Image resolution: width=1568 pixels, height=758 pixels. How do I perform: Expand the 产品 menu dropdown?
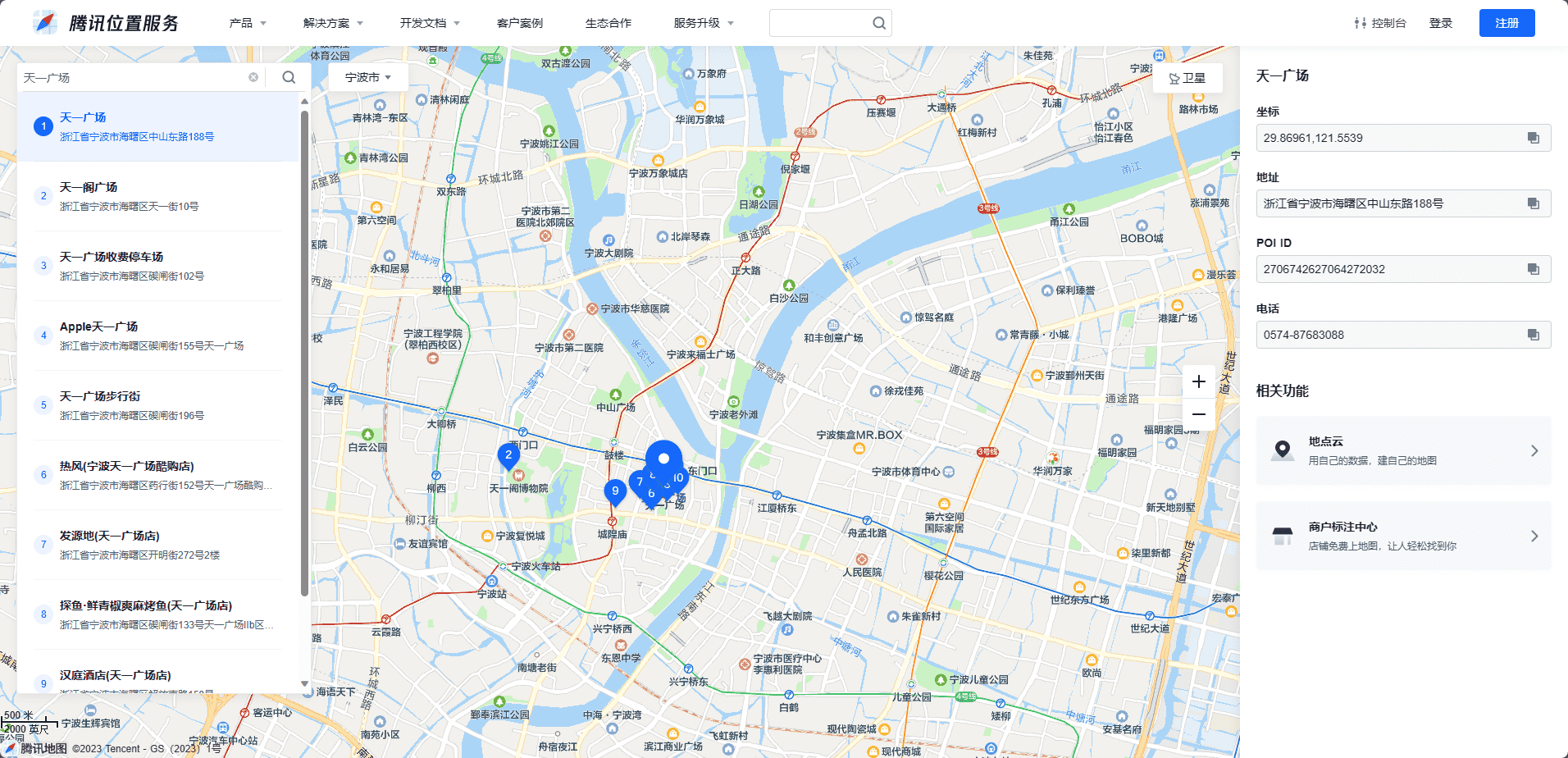click(248, 23)
